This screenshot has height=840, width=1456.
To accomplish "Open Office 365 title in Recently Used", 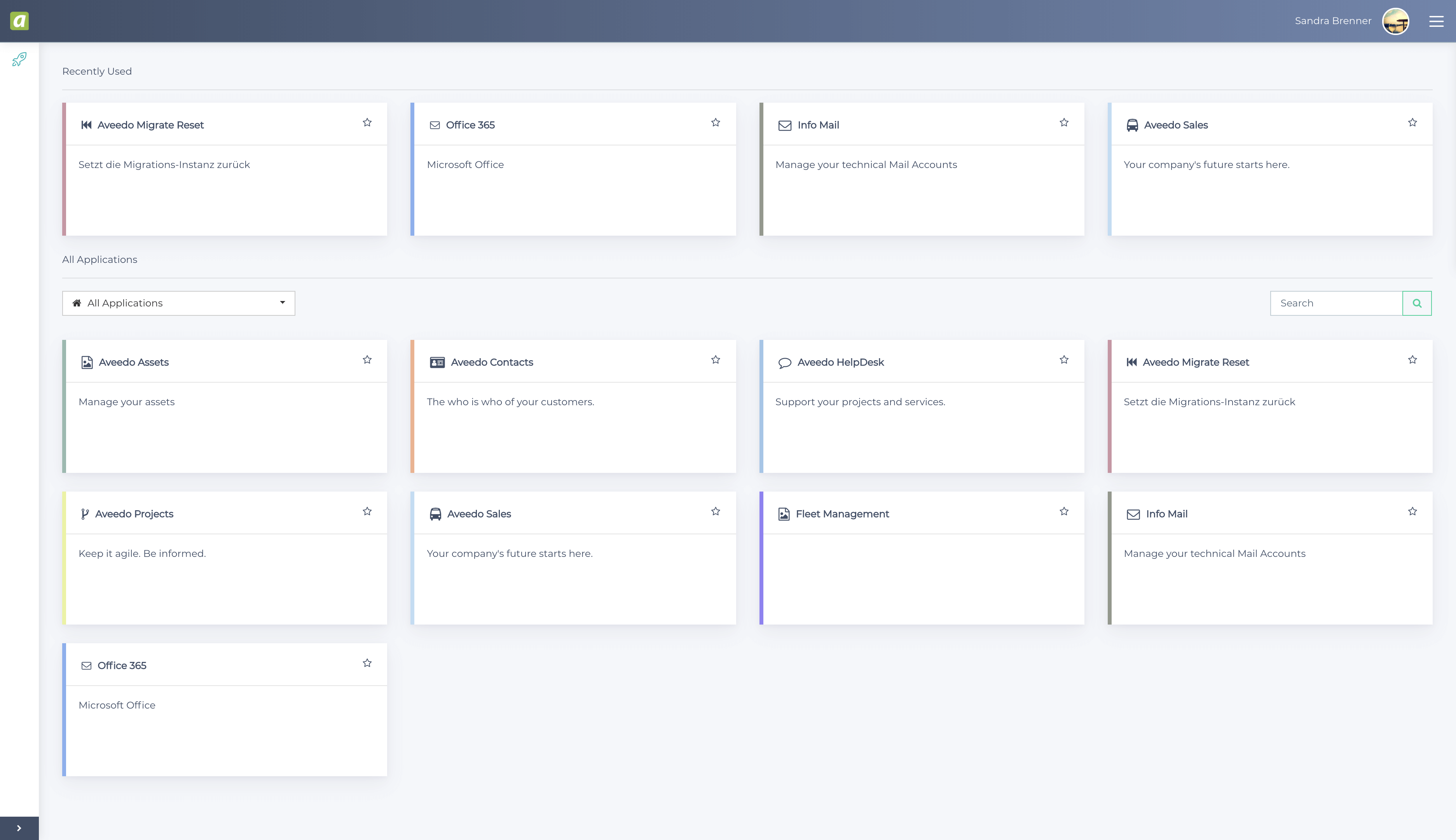I will coord(470,125).
